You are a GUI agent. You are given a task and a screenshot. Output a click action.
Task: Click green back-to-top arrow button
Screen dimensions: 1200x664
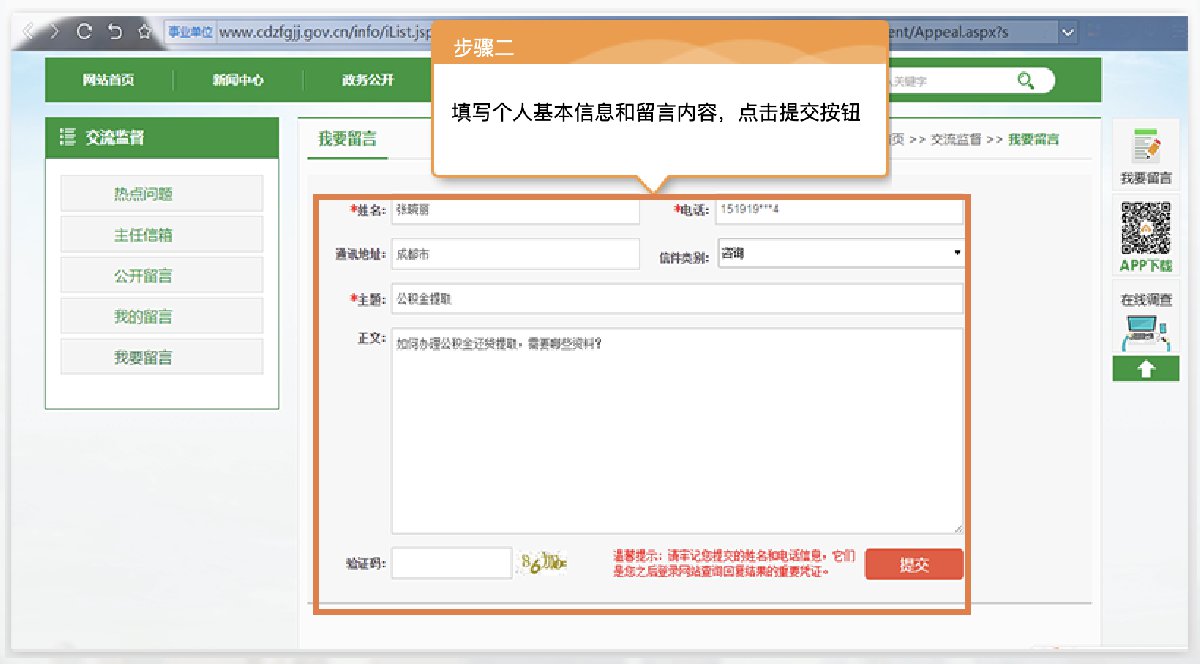1146,368
